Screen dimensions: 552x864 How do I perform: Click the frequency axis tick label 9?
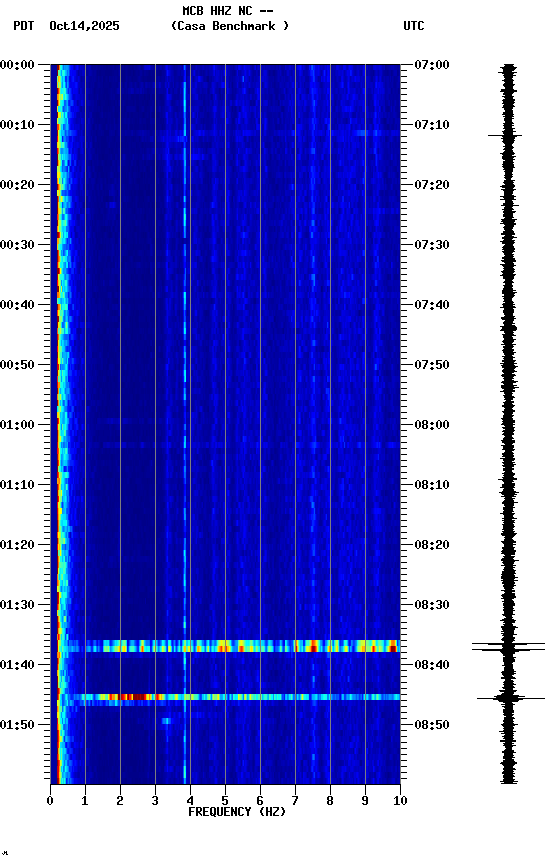(365, 801)
